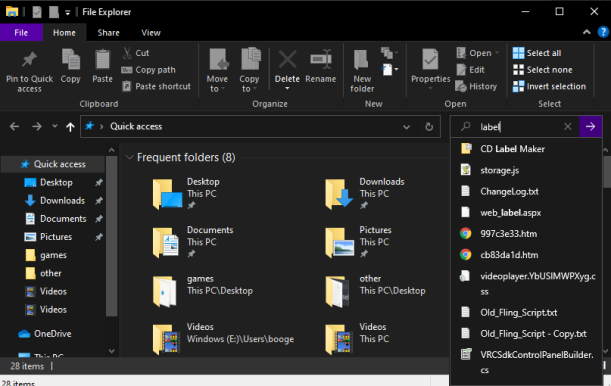Open the recent locations dropdown
611x386 pixels.
[x=55, y=126]
